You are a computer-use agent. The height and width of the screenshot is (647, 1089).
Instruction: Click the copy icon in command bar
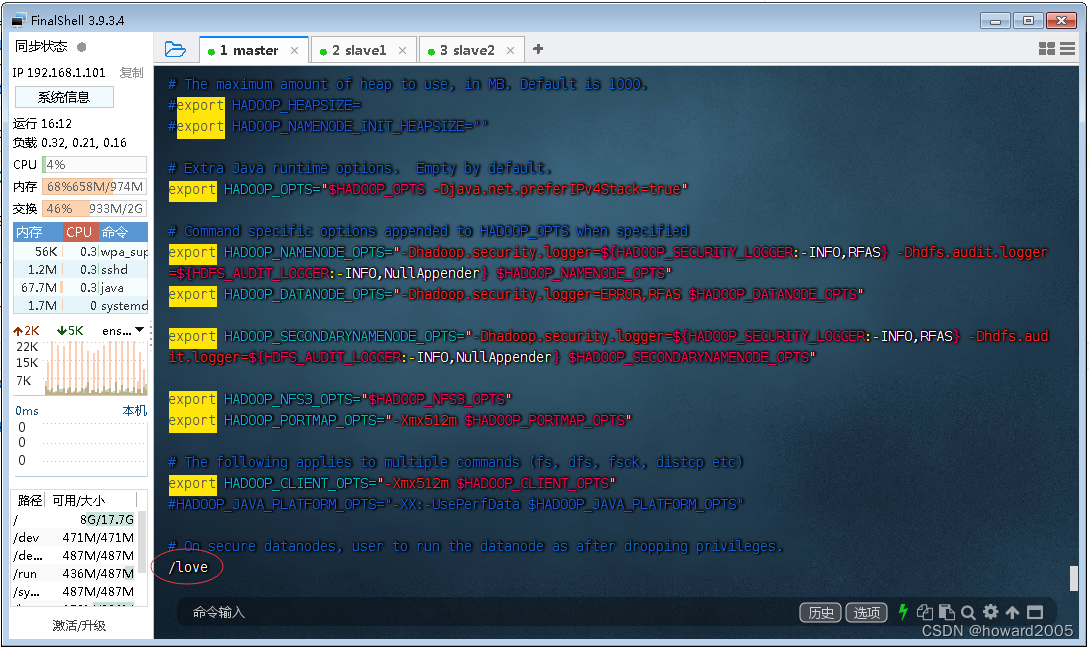[x=924, y=612]
